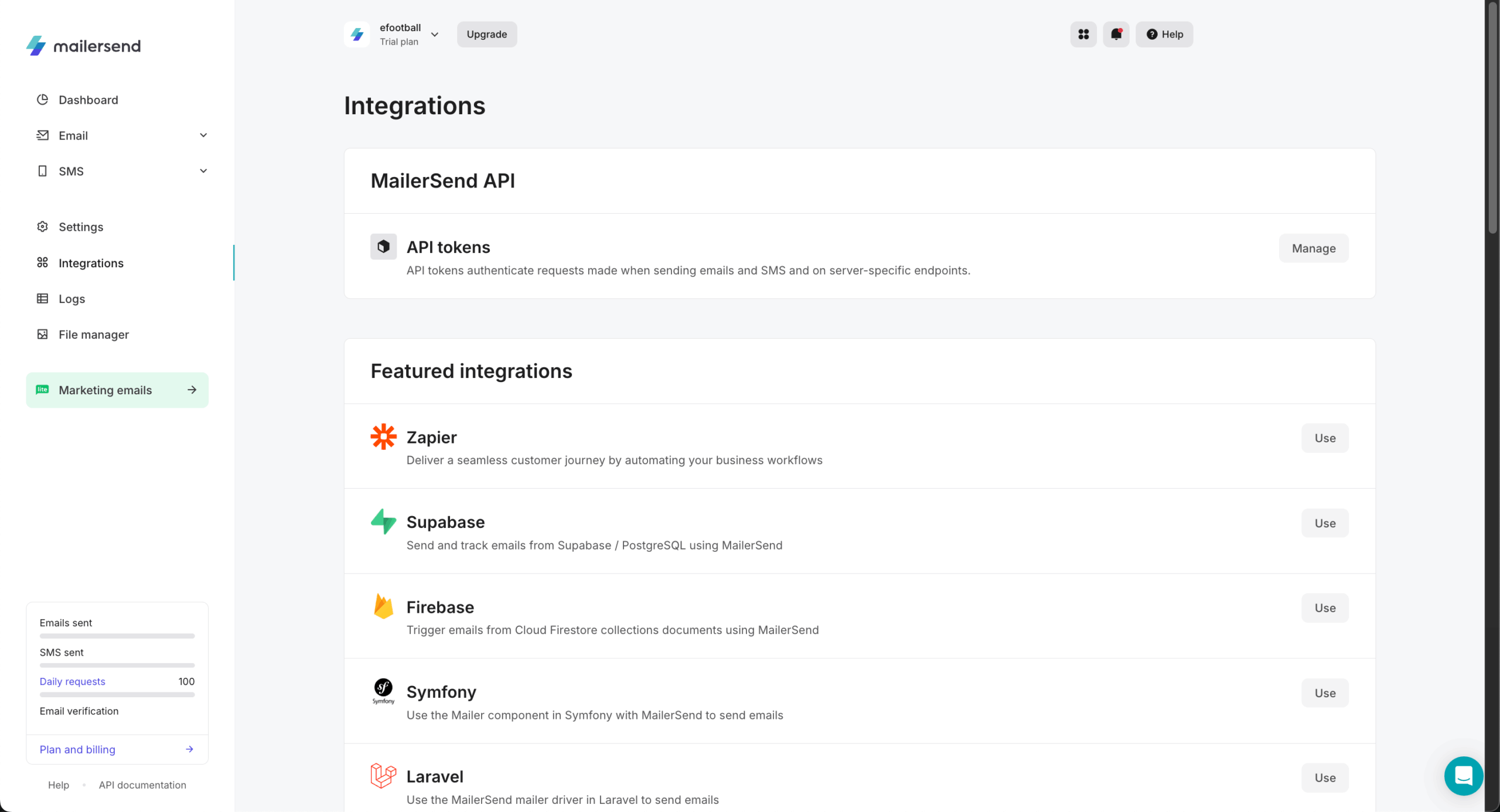Click Manage for API tokens
The width and height of the screenshot is (1500, 812).
coord(1314,248)
